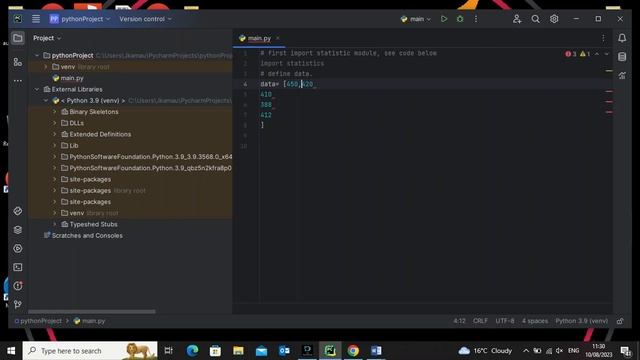This screenshot has width=640, height=360.
Task: Open Python Packages tool window
Action: point(18,230)
